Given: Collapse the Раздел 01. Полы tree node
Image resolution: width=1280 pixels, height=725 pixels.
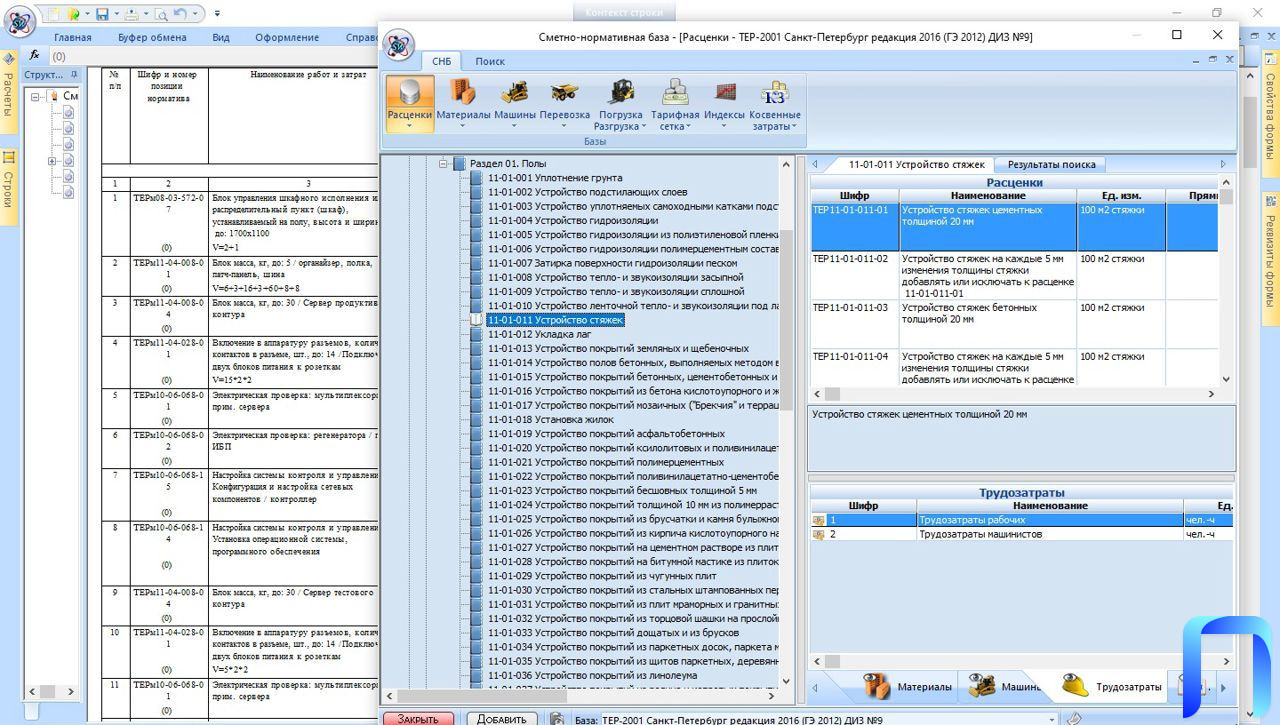Looking at the screenshot, I should pos(442,163).
